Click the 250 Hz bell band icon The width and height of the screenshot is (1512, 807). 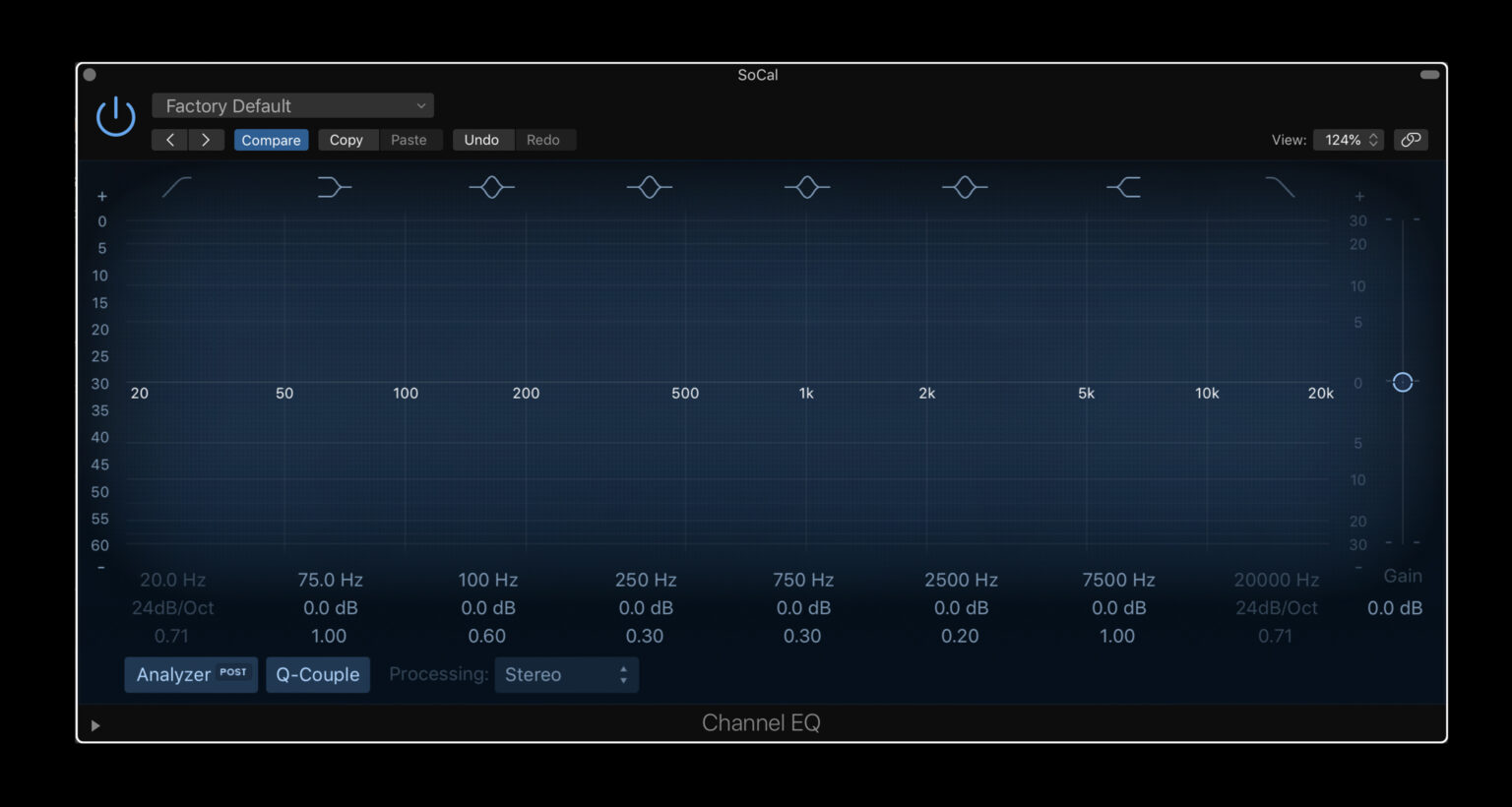coord(650,187)
